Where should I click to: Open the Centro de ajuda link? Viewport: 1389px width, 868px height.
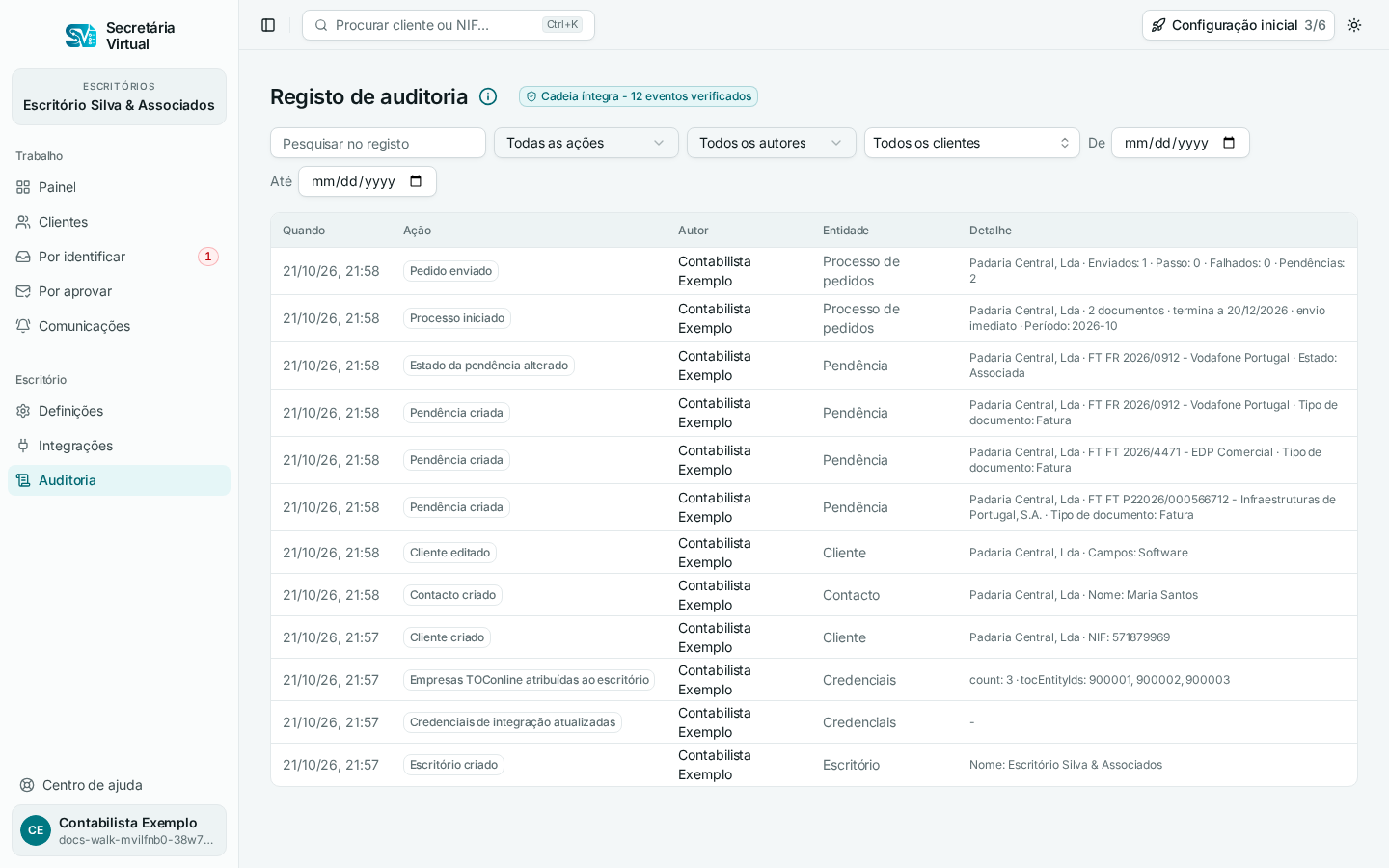(x=119, y=785)
